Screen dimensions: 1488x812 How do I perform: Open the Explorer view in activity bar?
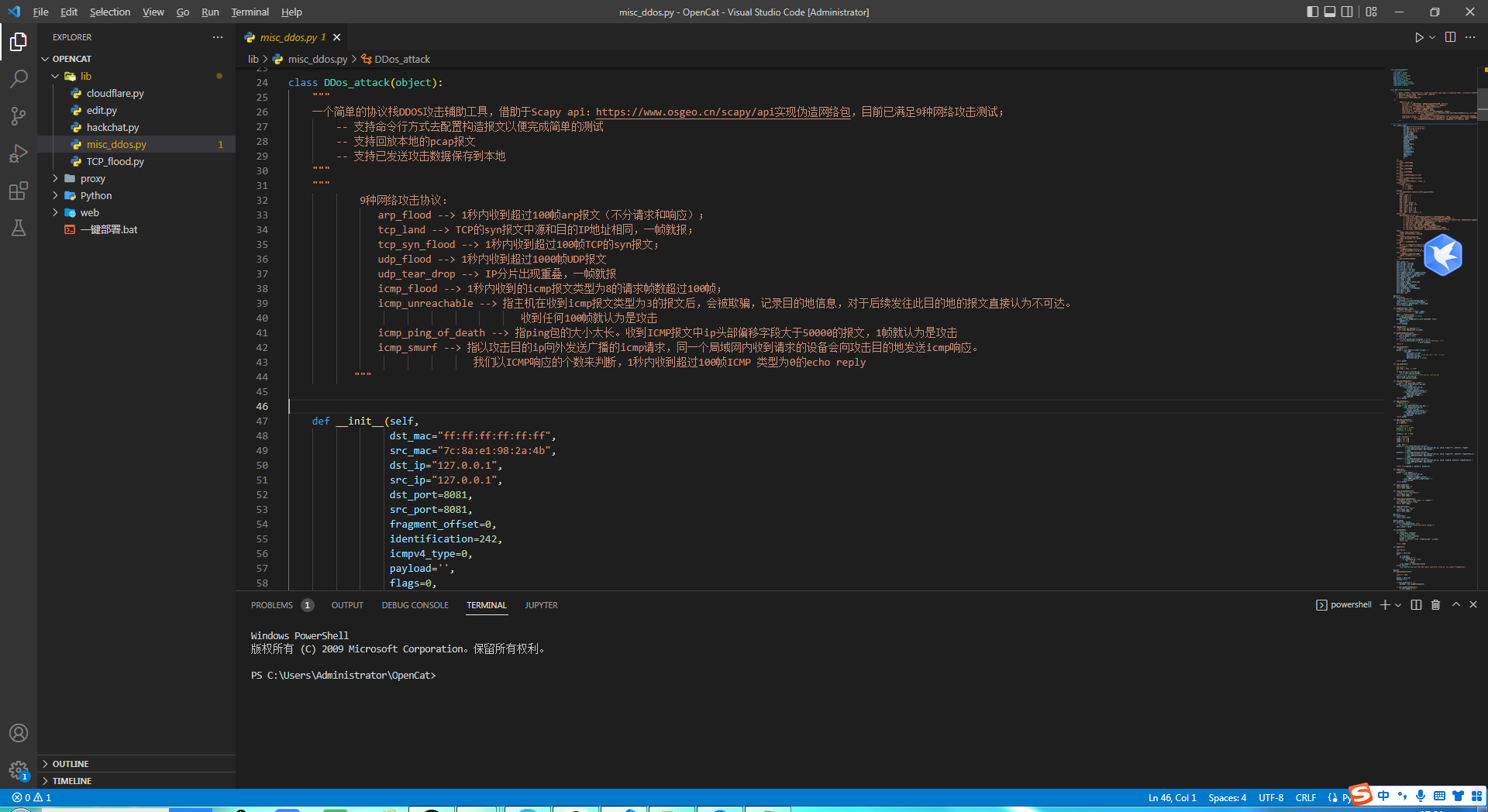19,41
